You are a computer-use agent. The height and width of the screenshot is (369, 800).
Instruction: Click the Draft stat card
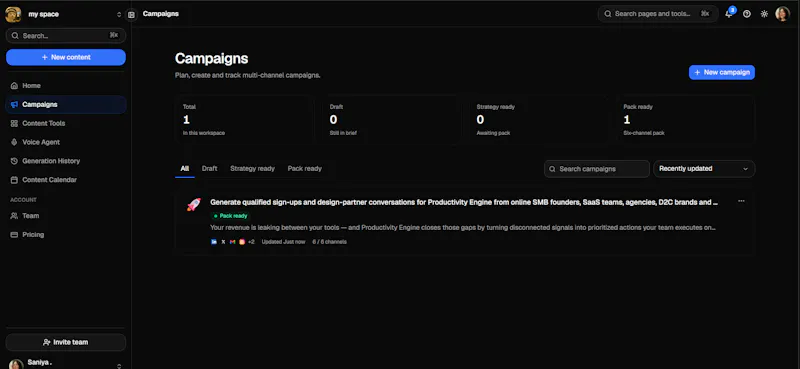pyautogui.click(x=391, y=120)
